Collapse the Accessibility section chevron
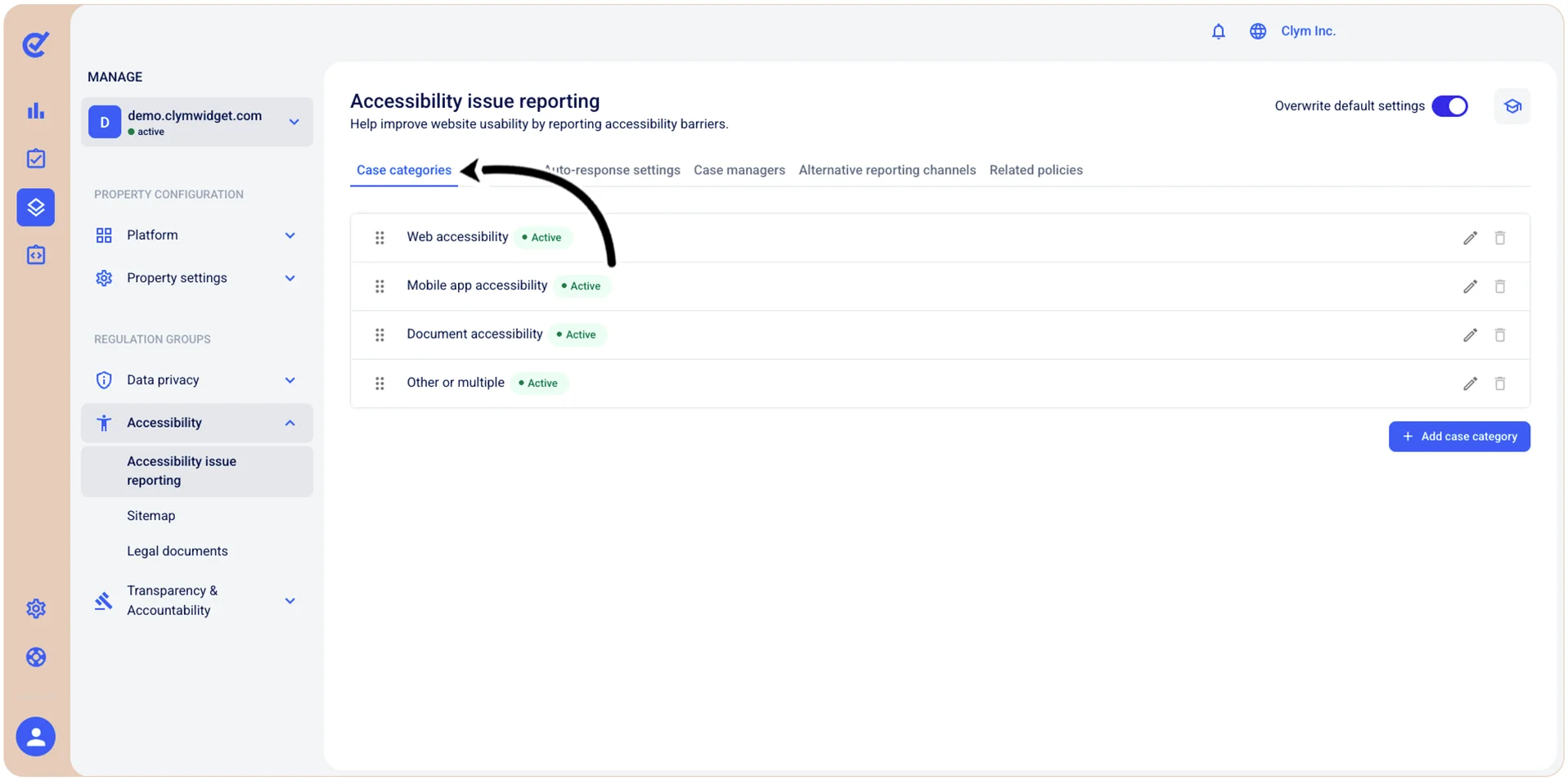Viewport: 1568px width, 781px height. [290, 423]
